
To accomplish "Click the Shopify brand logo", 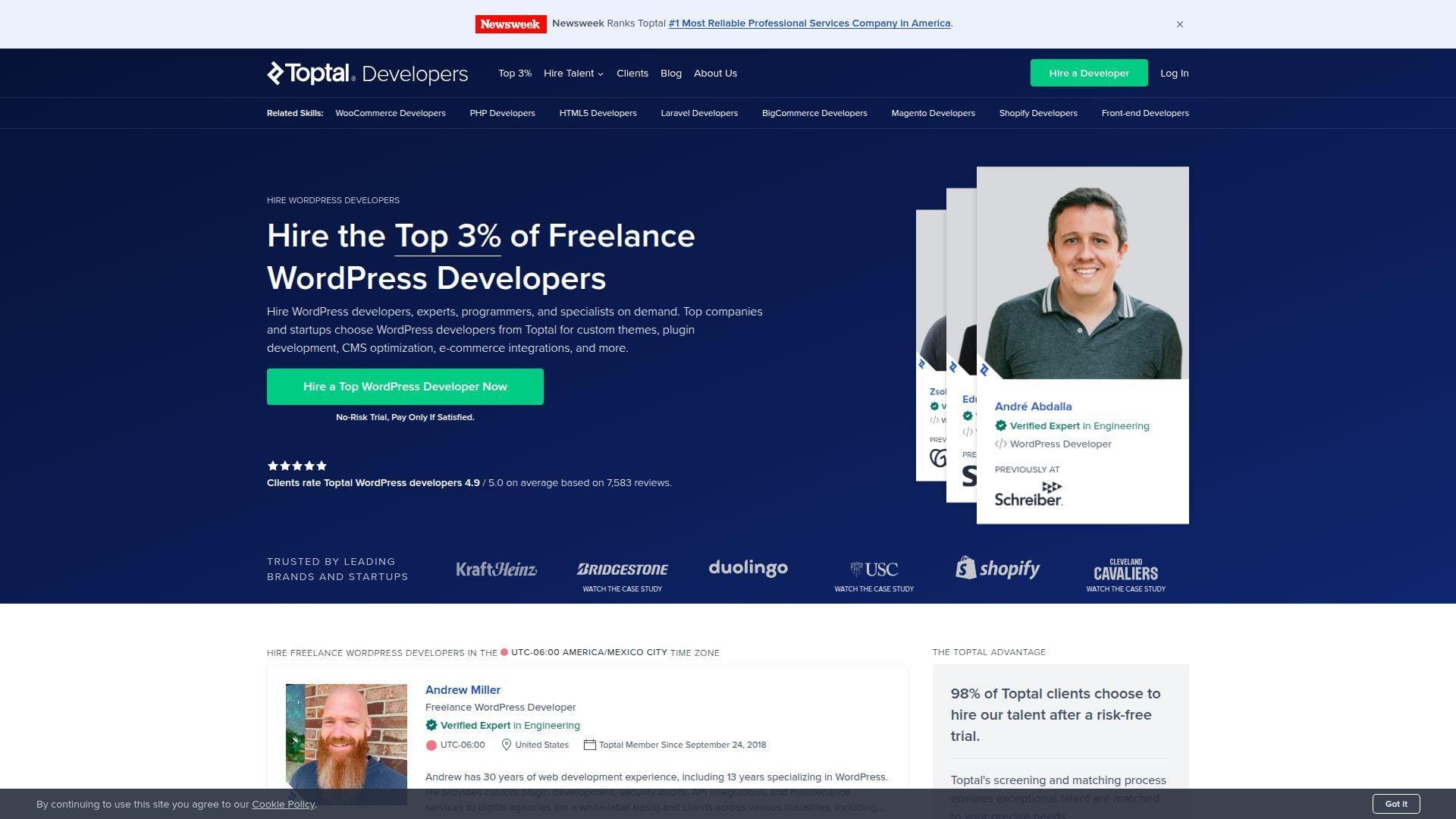I will coord(998,568).
